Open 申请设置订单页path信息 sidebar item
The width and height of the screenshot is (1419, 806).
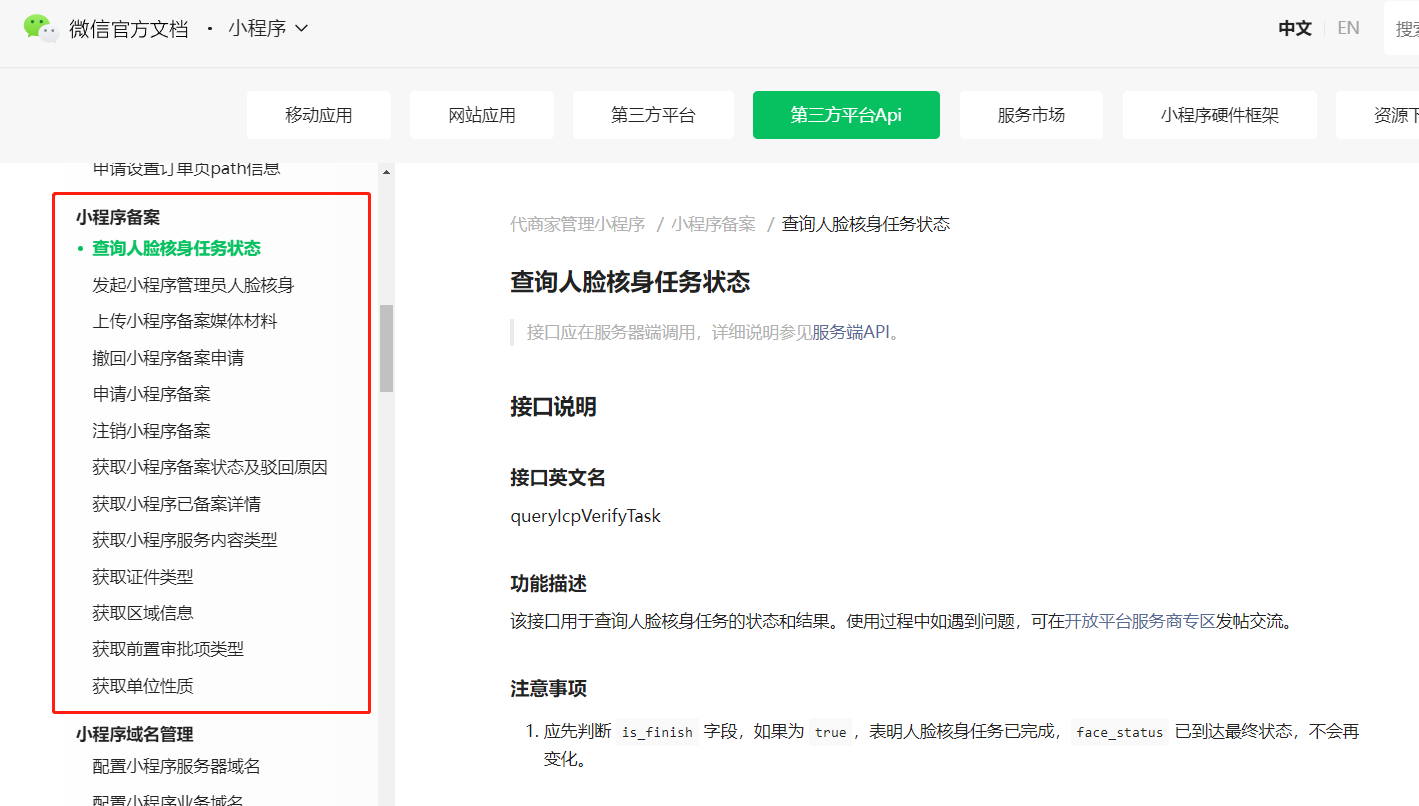(x=187, y=168)
